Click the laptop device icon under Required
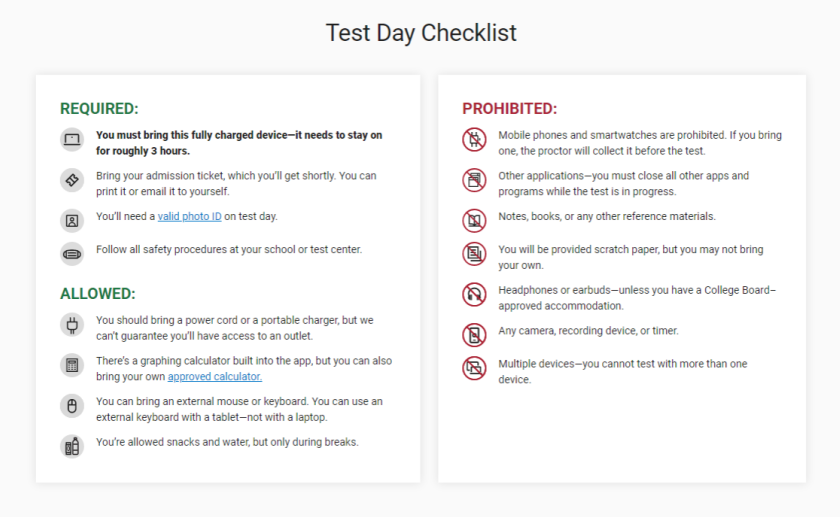Viewport: 840px width, 517px height. coord(72,139)
